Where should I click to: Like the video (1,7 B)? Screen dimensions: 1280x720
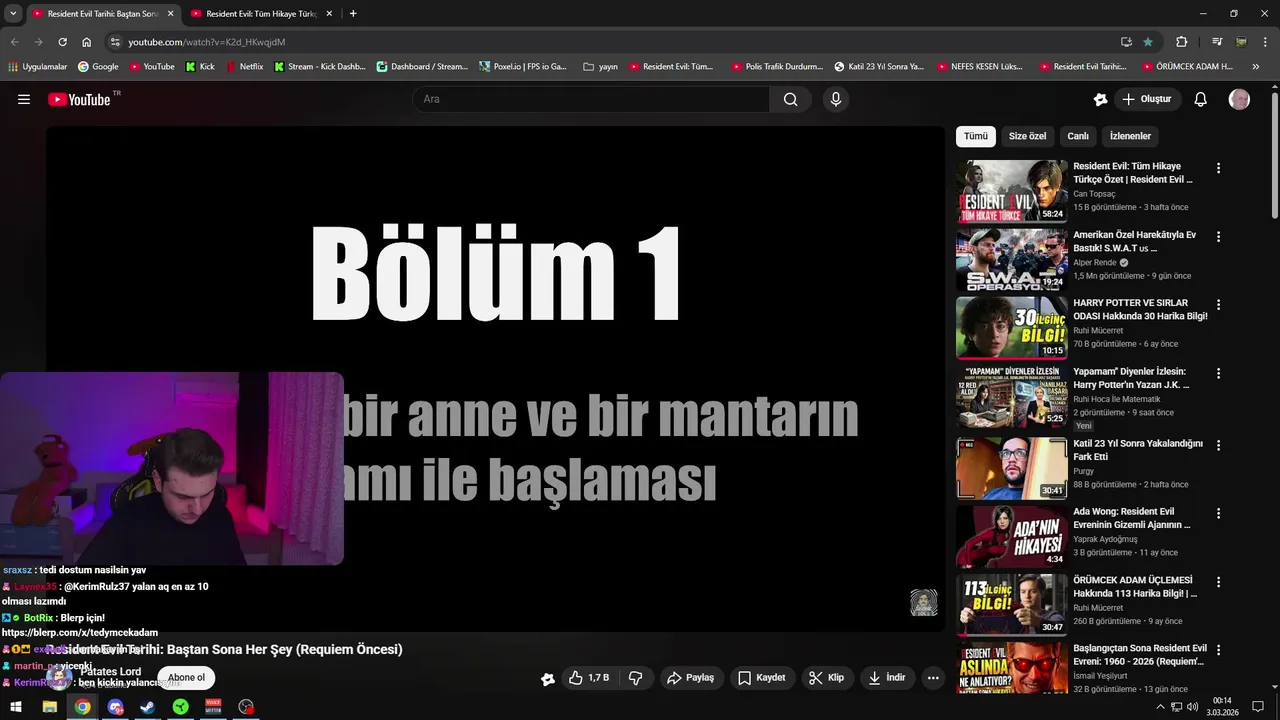(x=589, y=678)
